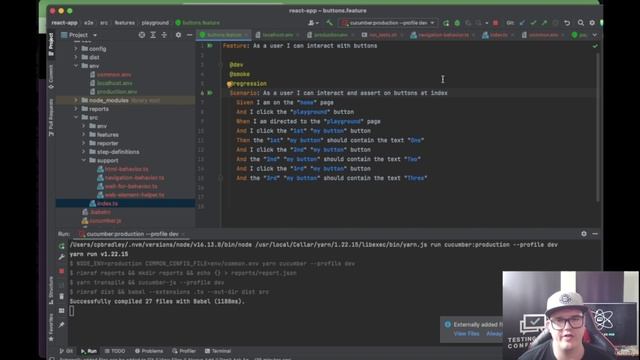Toggle the Structure tool window strip button
Image resolution: width=640 pixels, height=360 pixels.
tap(51, 290)
